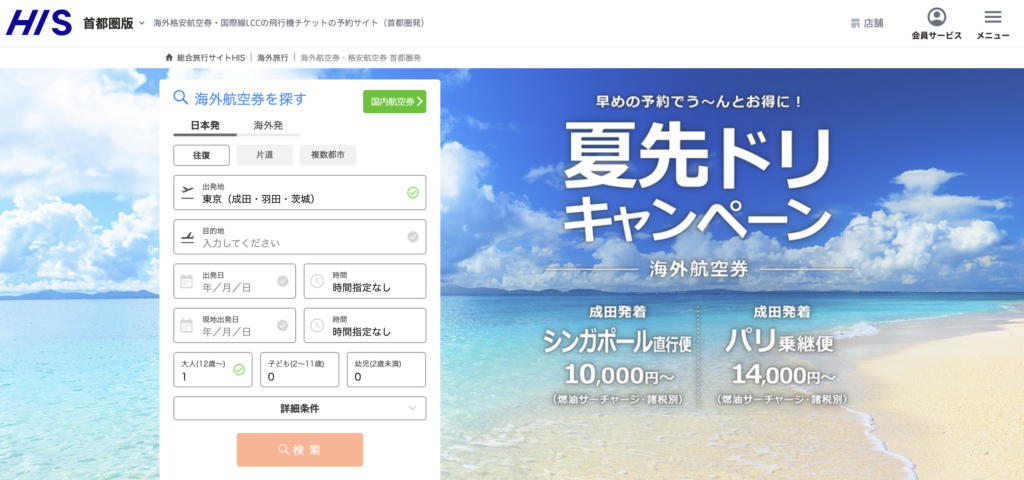Open the 出発日 時間 time dropdown

point(365,281)
